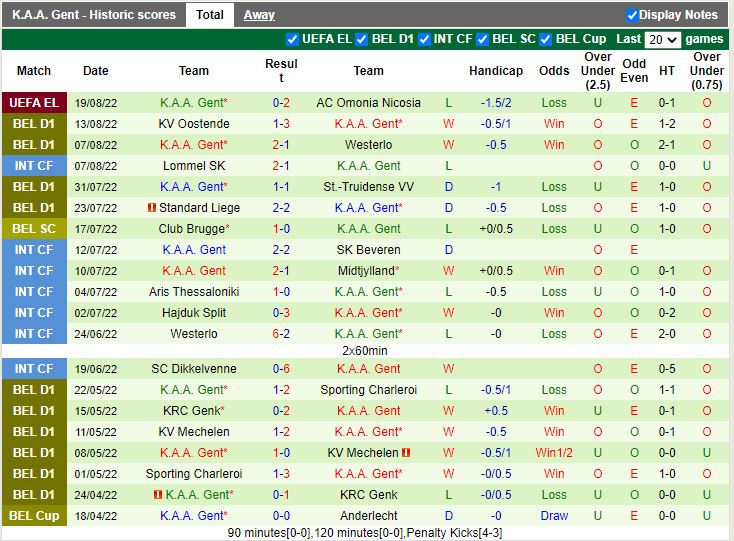Click the 0-0 result versus Anderlecht
The width and height of the screenshot is (734, 541).
point(281,515)
